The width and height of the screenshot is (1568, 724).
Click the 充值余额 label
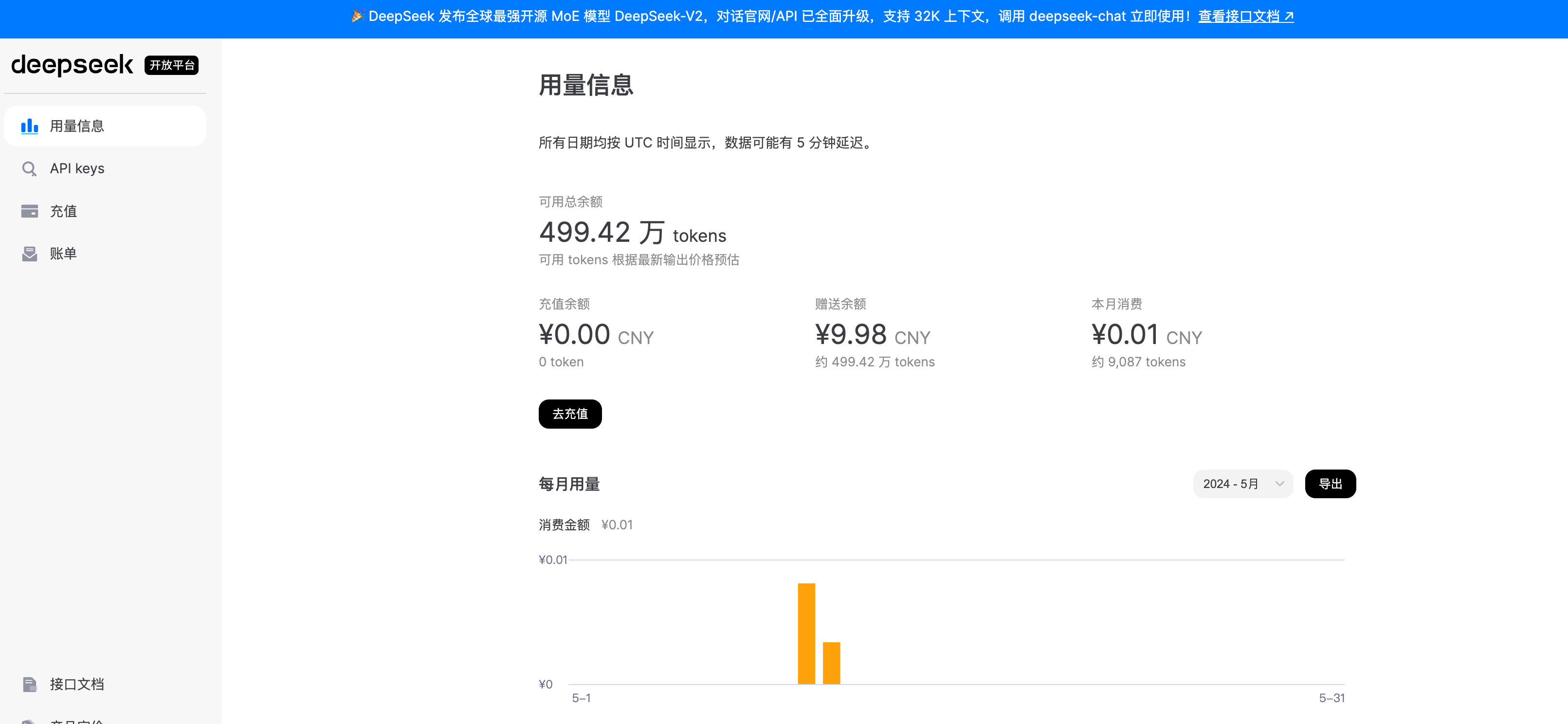pyautogui.click(x=564, y=304)
